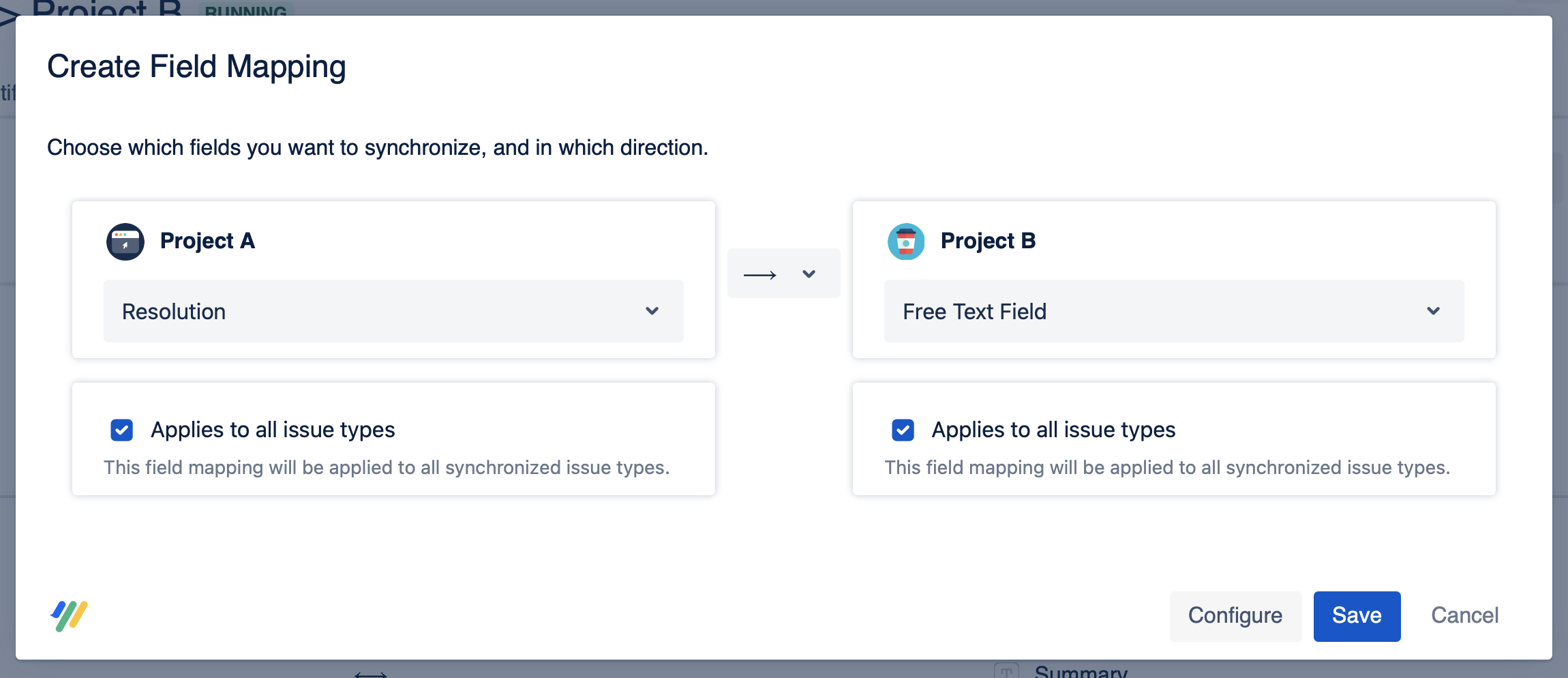
Task: Click the Project A application icon
Action: (125, 241)
